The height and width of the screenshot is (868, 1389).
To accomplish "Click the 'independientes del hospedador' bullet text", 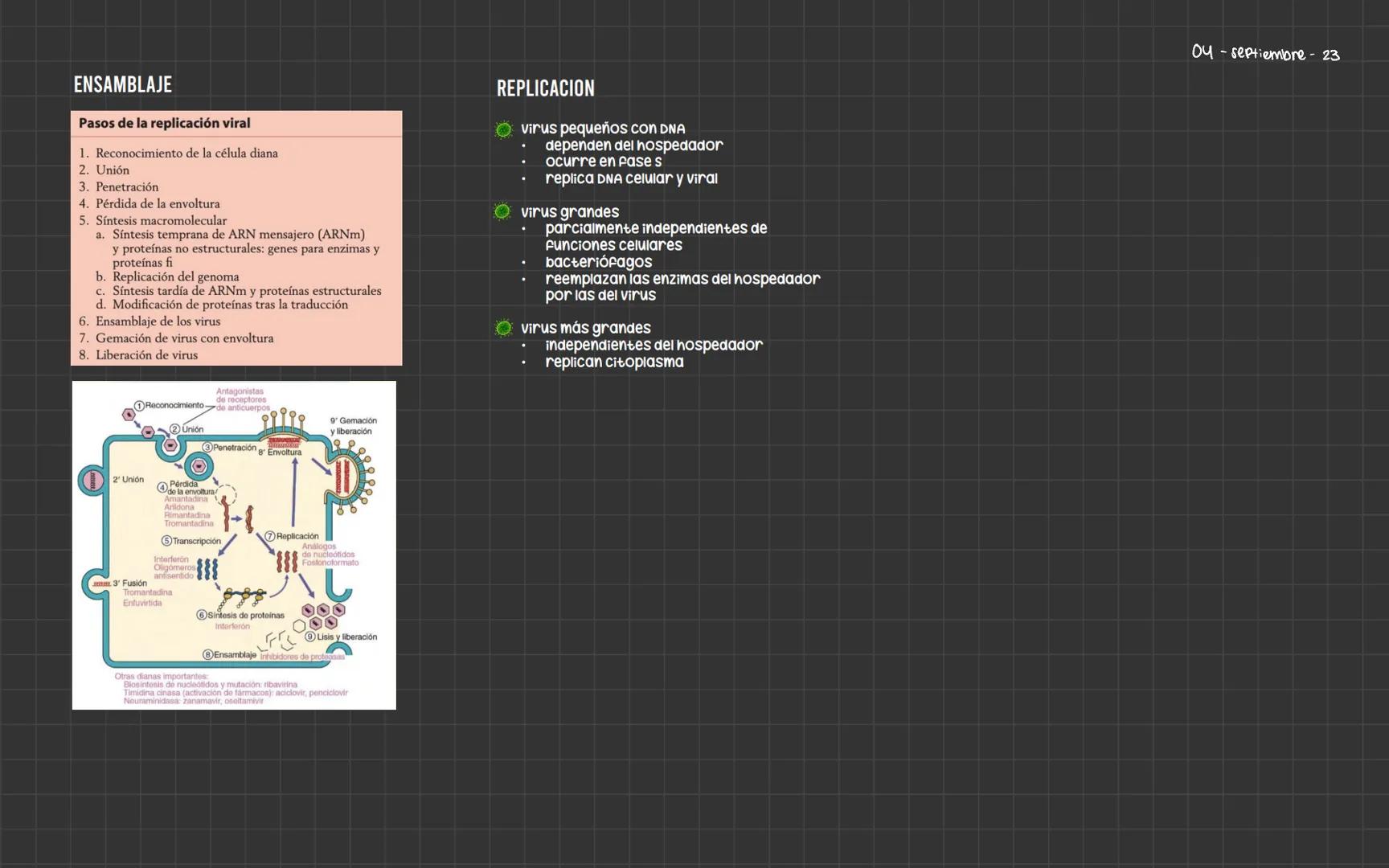I will (x=654, y=345).
